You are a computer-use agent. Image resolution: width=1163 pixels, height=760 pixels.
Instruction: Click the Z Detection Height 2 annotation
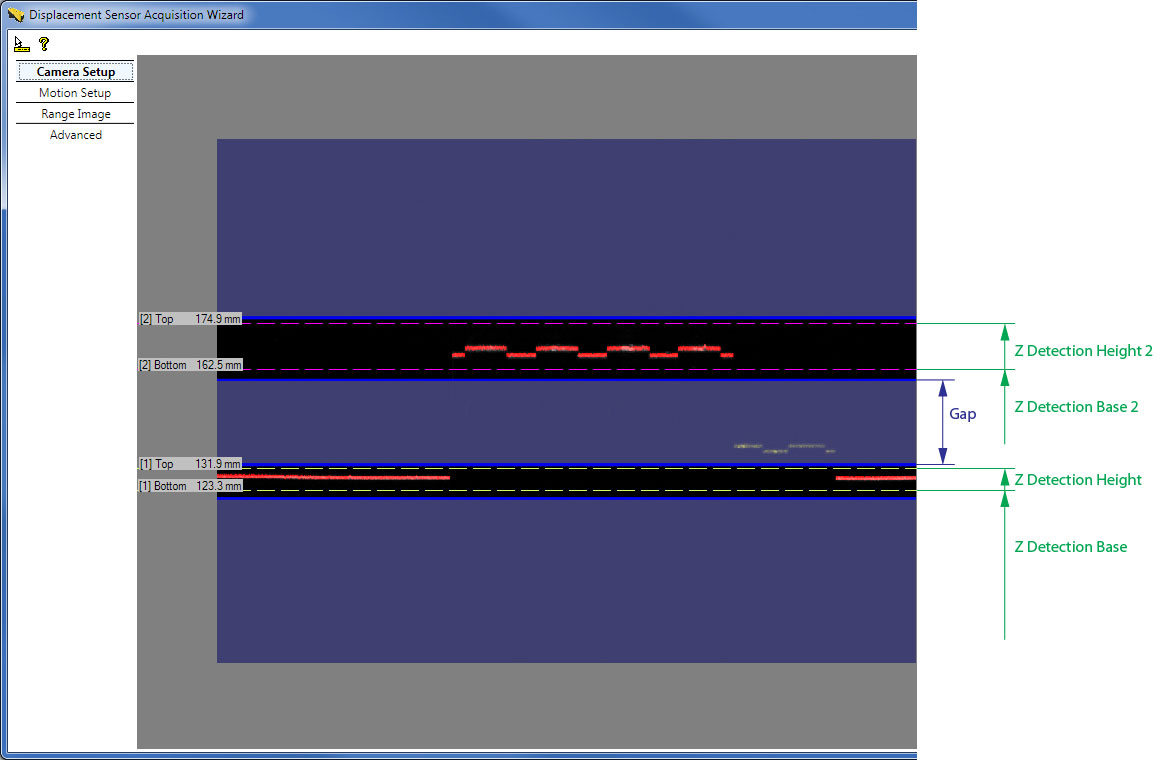pos(1083,350)
